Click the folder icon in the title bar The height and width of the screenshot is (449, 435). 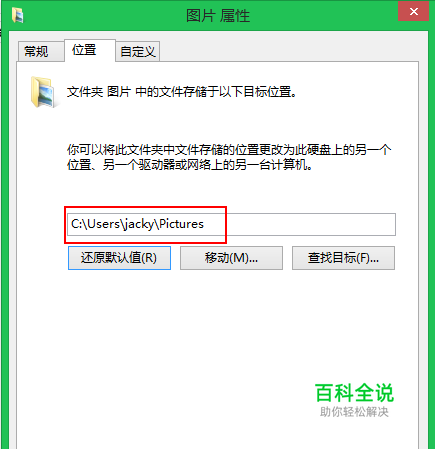tap(17, 15)
